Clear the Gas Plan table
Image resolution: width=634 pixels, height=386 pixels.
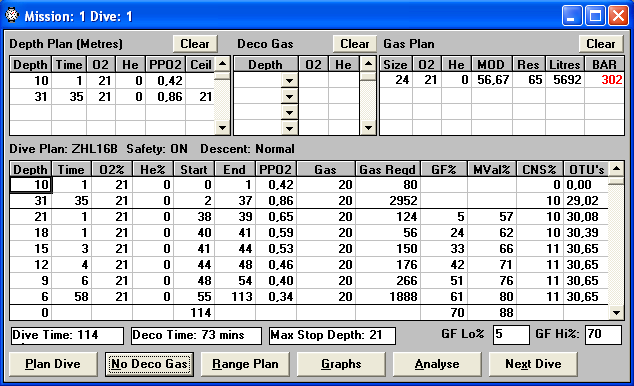tap(601, 44)
